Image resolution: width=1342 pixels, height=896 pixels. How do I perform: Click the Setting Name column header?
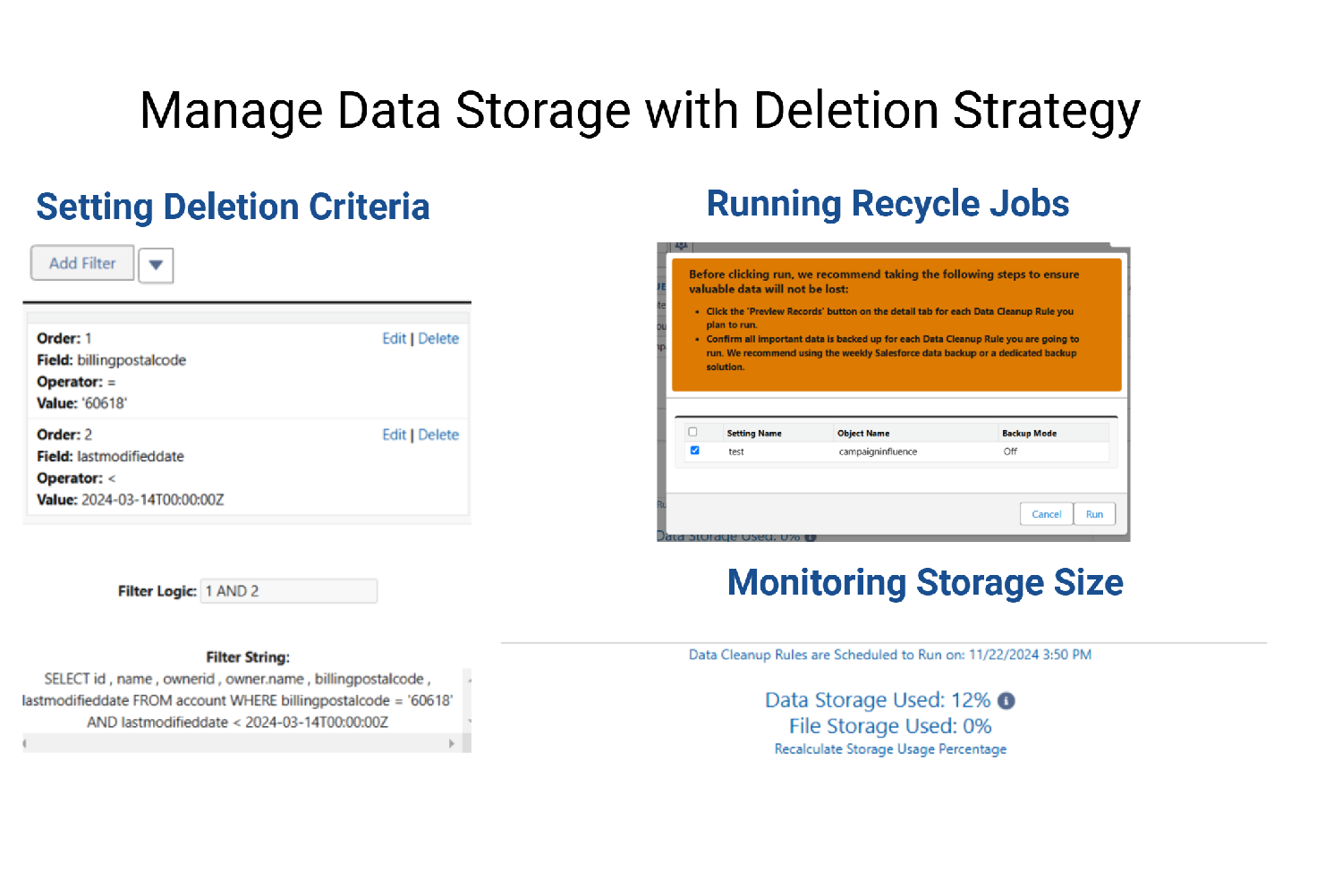tap(754, 433)
